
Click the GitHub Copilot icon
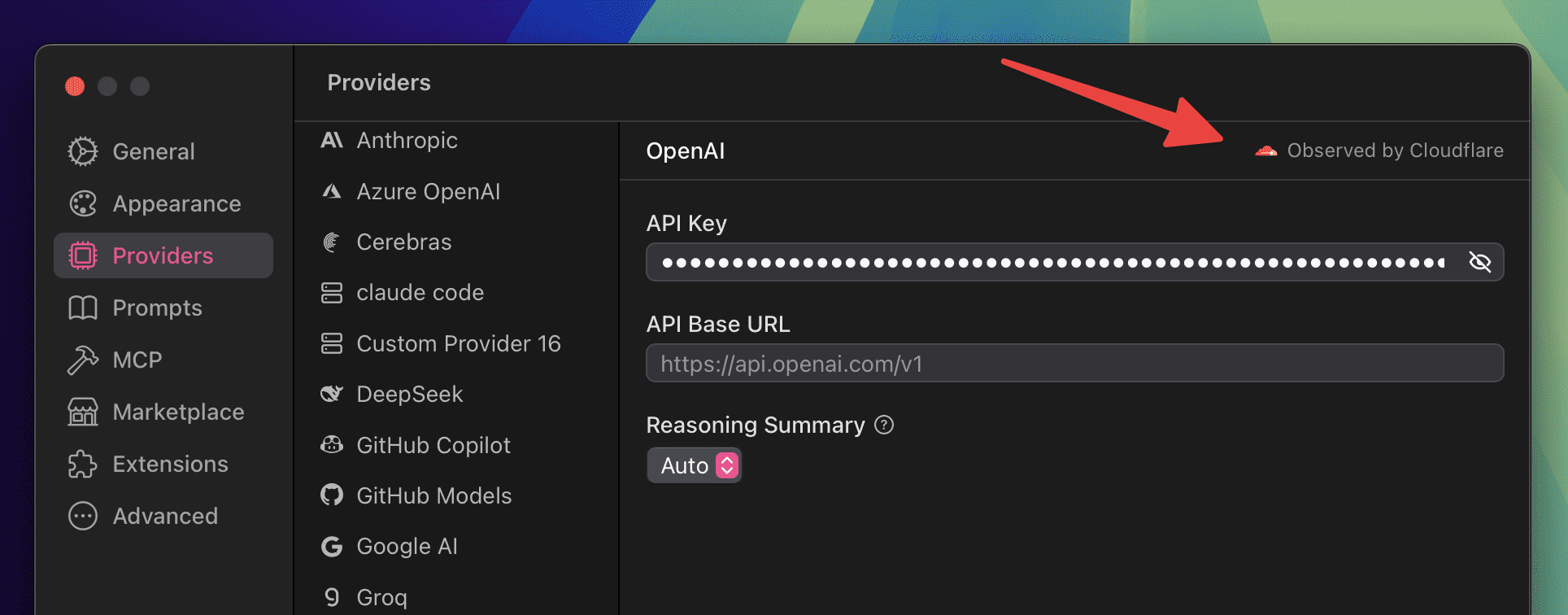click(332, 445)
